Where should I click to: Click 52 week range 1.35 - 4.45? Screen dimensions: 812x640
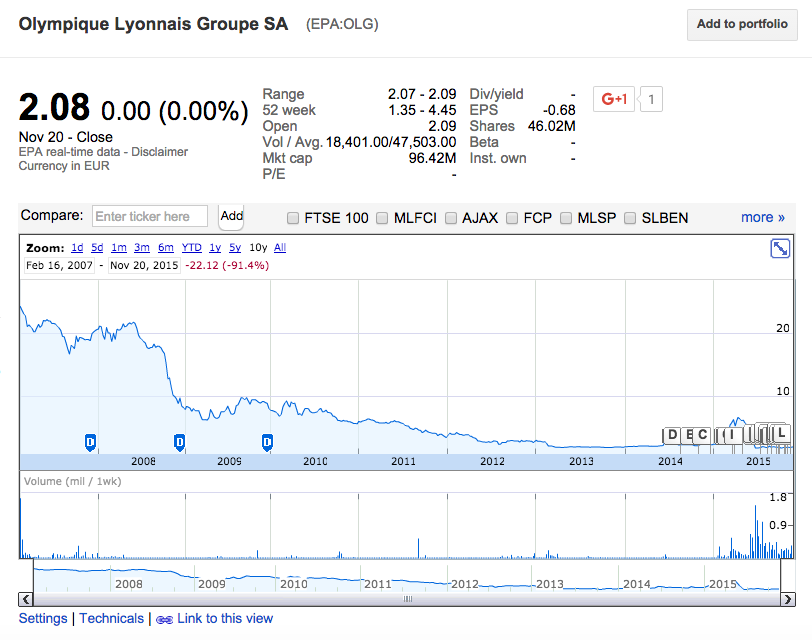coord(422,110)
